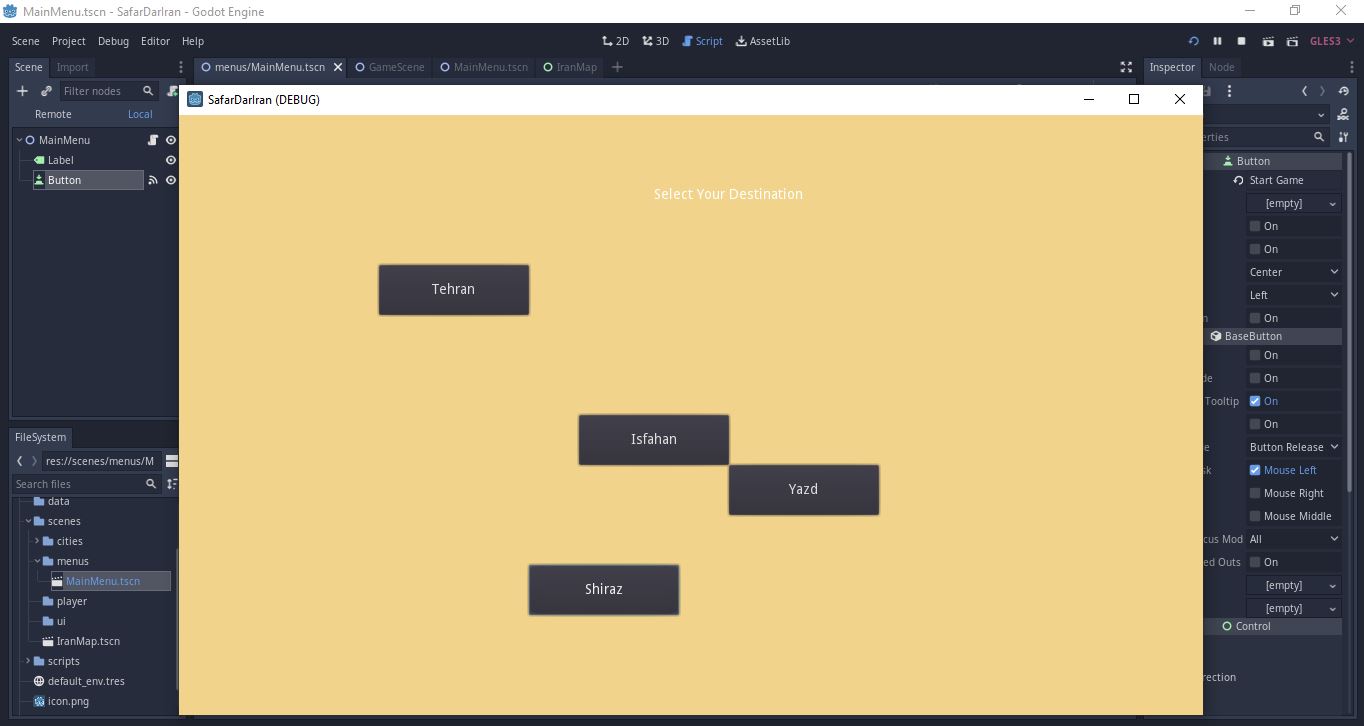Enable the Mouse Middle button mask checkbox
Viewport: 1364px width, 726px height.
[1255, 516]
